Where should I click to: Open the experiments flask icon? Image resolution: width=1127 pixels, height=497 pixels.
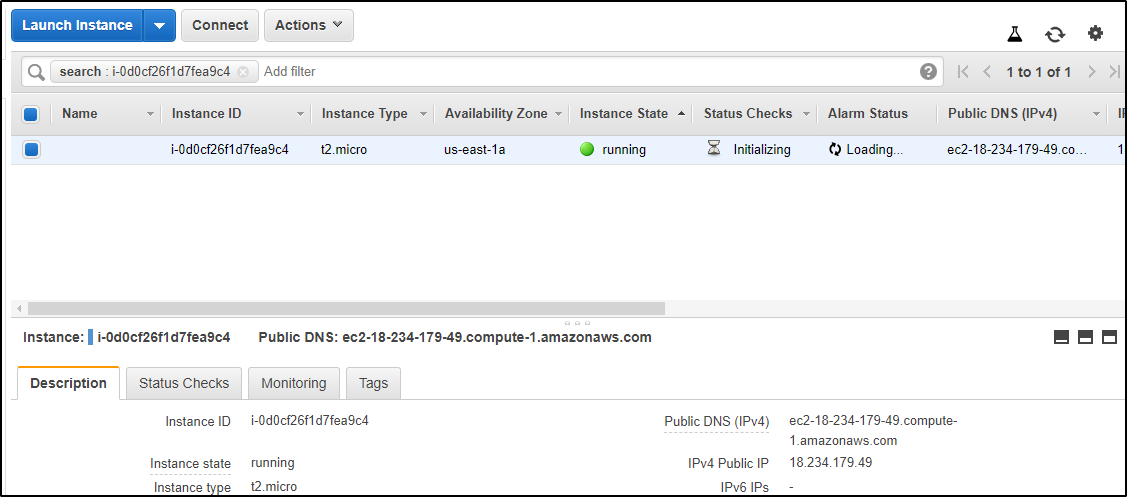click(1015, 34)
